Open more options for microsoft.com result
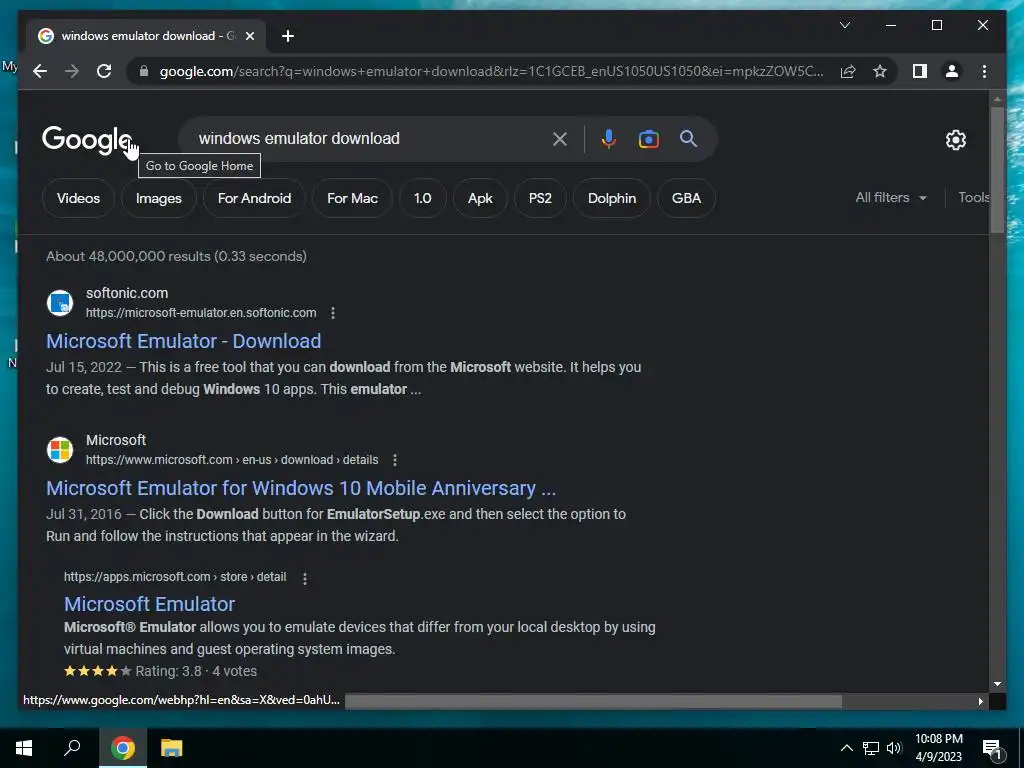The height and width of the screenshot is (768, 1024). tap(394, 460)
